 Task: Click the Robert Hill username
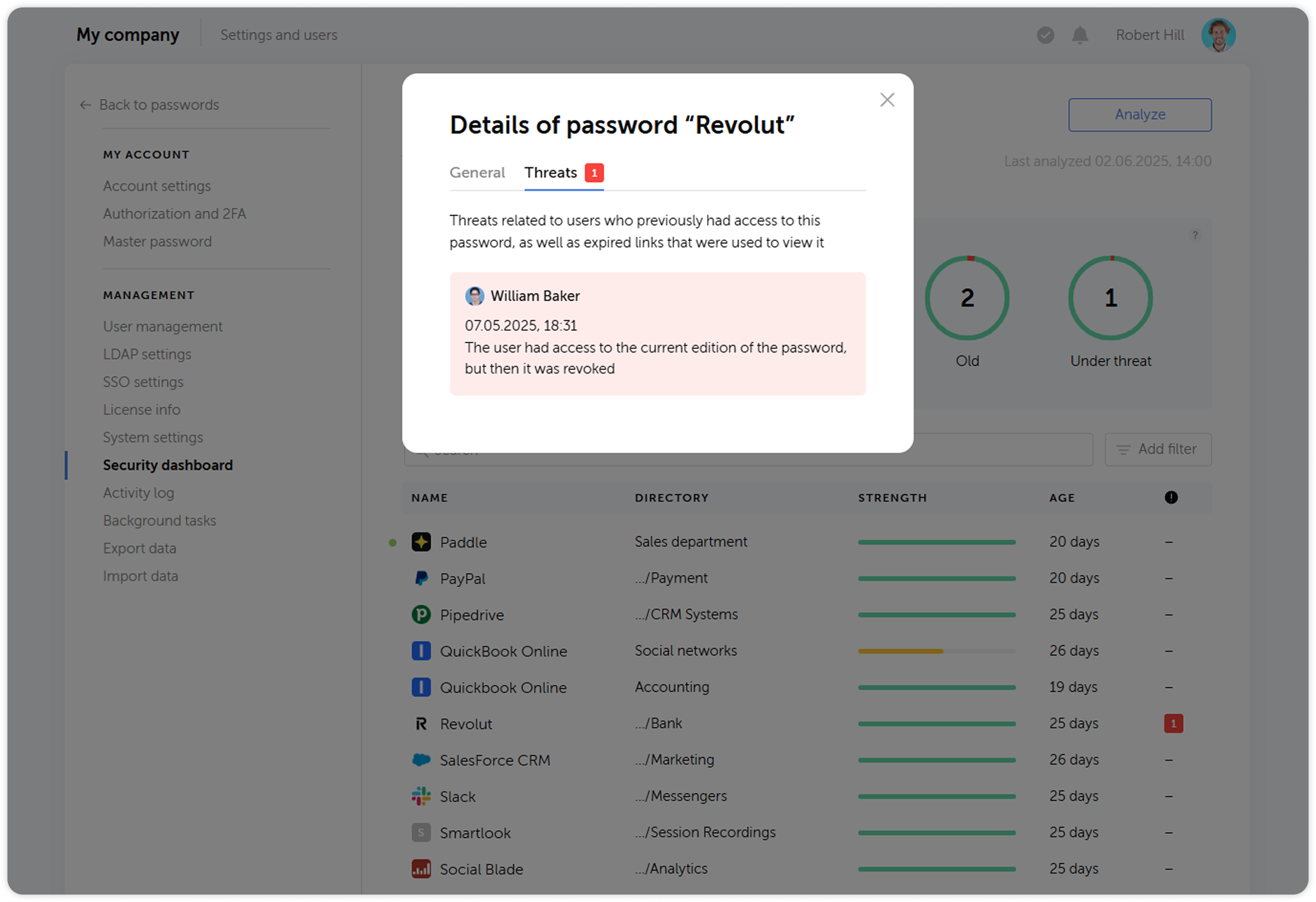pyautogui.click(x=1150, y=35)
